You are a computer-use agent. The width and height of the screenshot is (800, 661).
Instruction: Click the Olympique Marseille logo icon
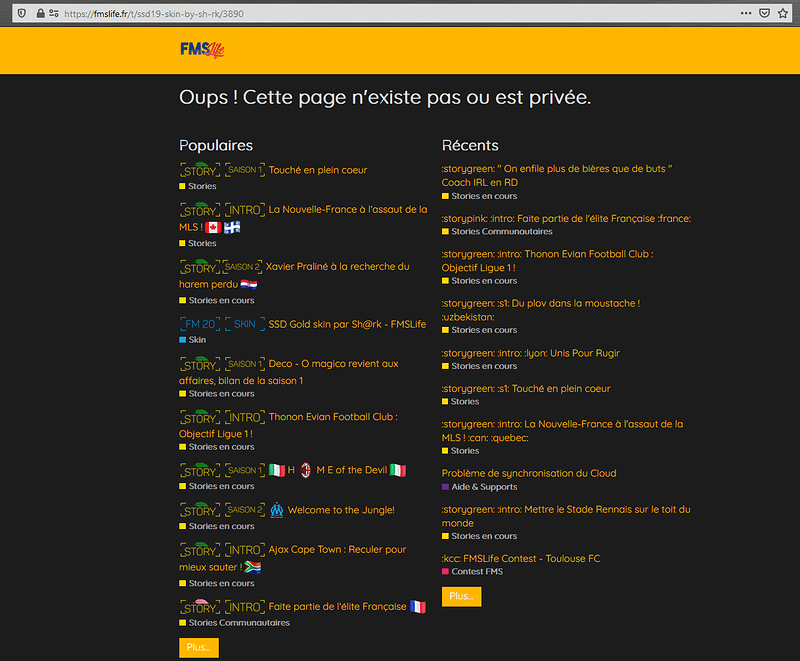277,510
